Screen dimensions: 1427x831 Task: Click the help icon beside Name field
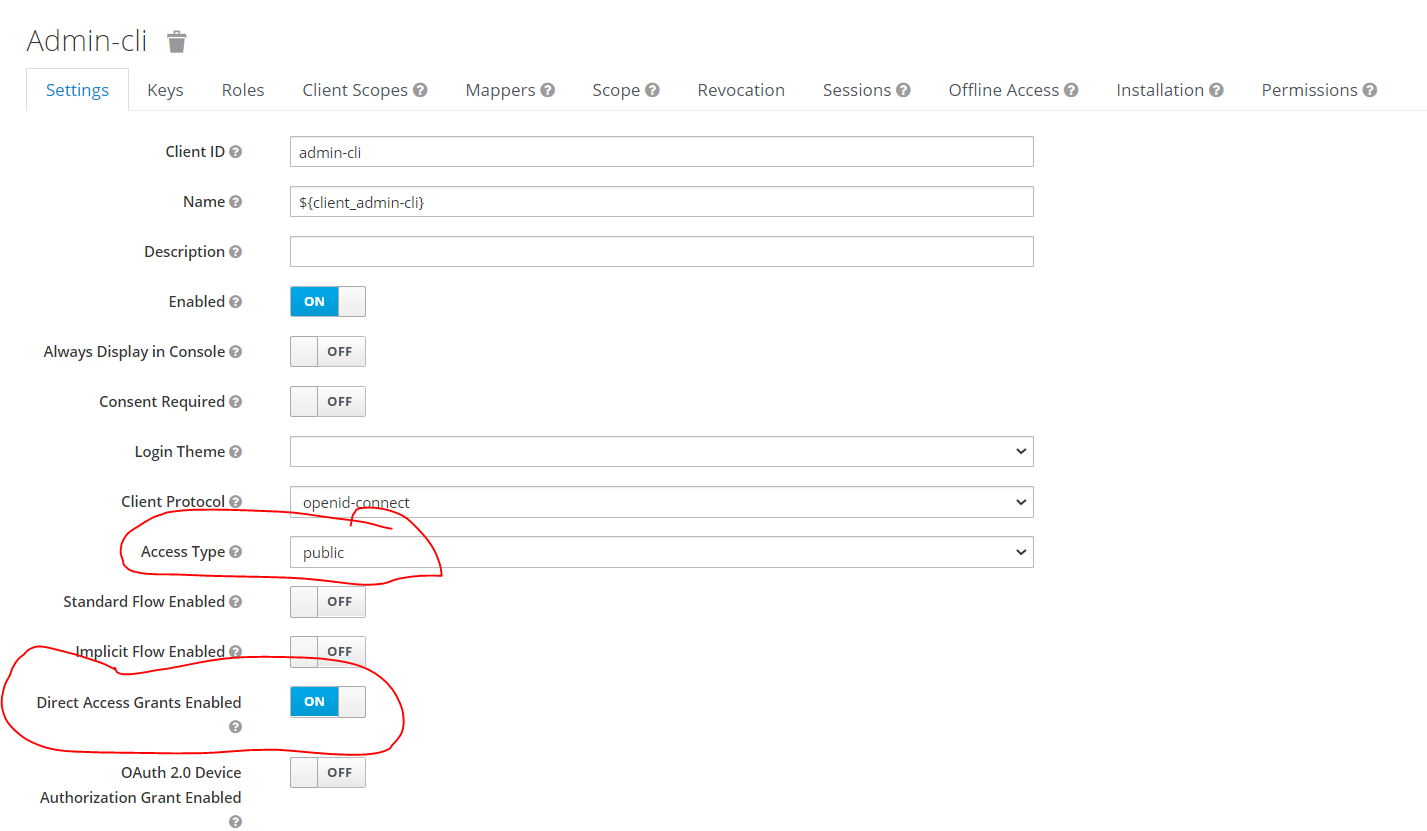click(237, 201)
